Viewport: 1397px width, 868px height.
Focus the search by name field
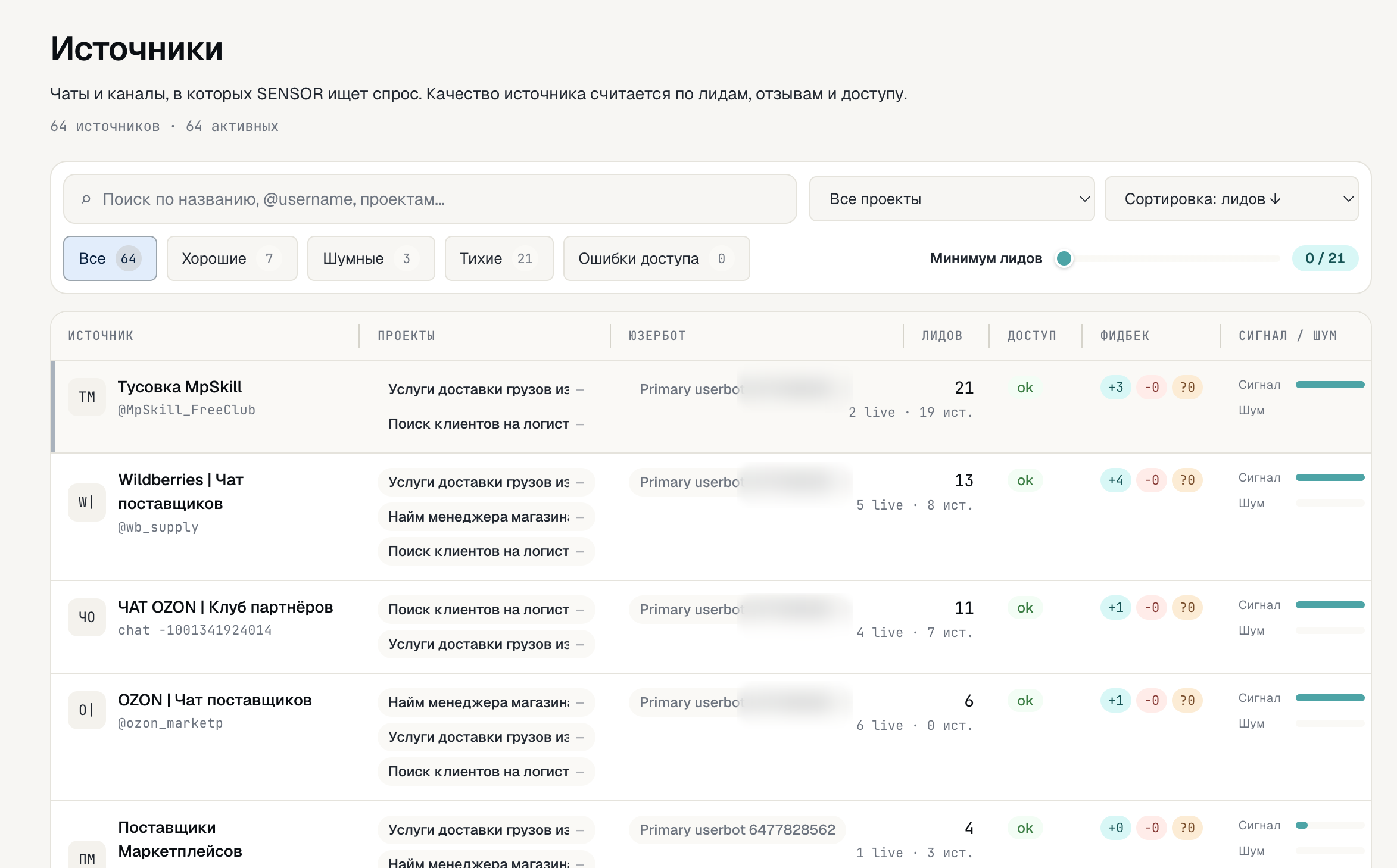click(430, 199)
